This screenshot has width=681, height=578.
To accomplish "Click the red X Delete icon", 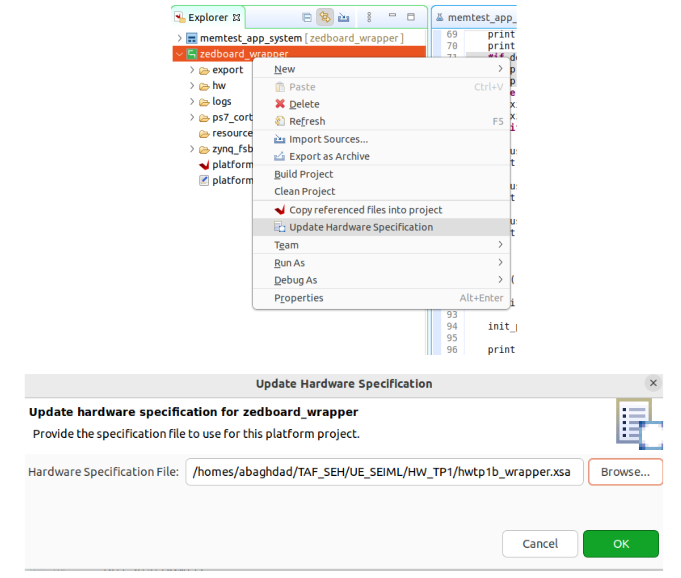I will click(x=280, y=104).
